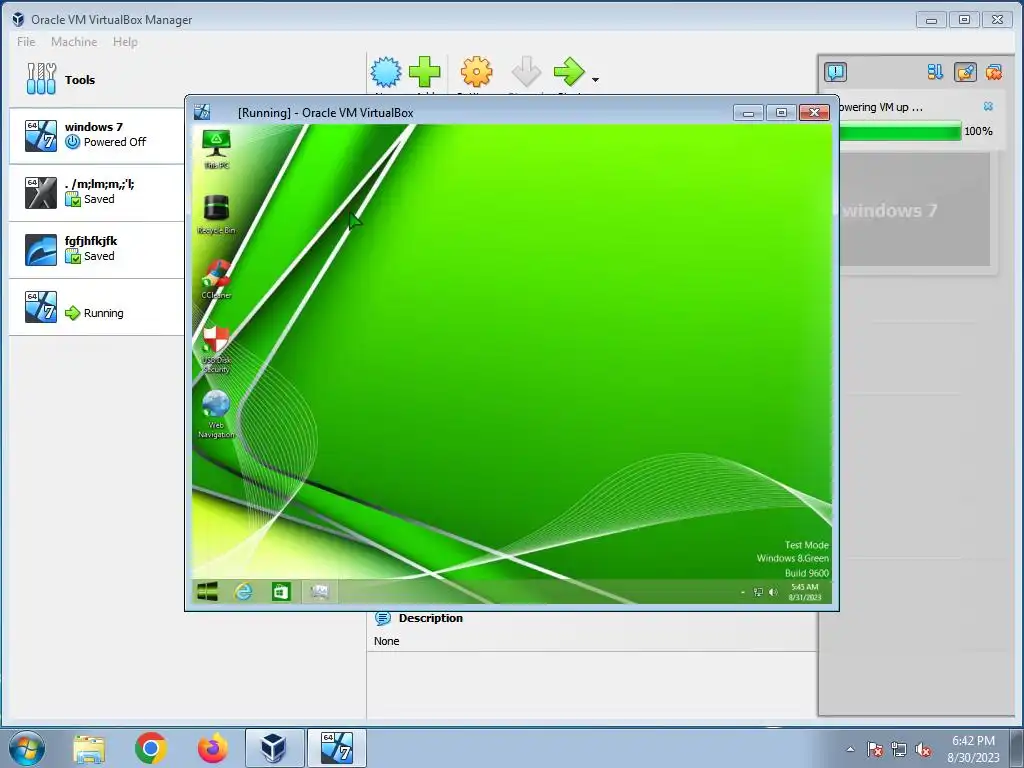This screenshot has height=768, width=1024.
Task: Switch to VirtualBox Manager taskbar button
Action: (274, 748)
